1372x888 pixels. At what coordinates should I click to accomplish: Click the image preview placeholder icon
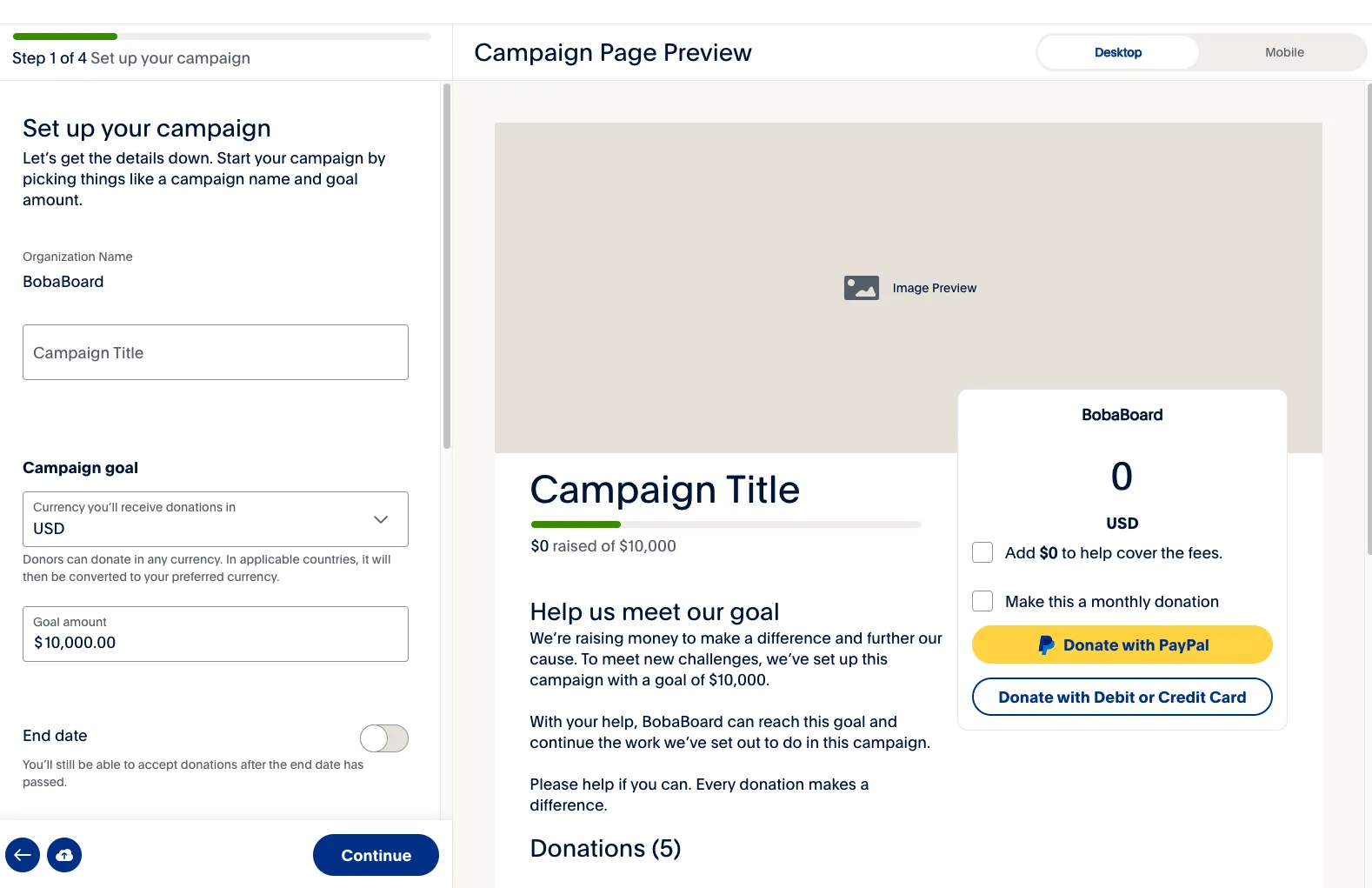[x=861, y=288]
